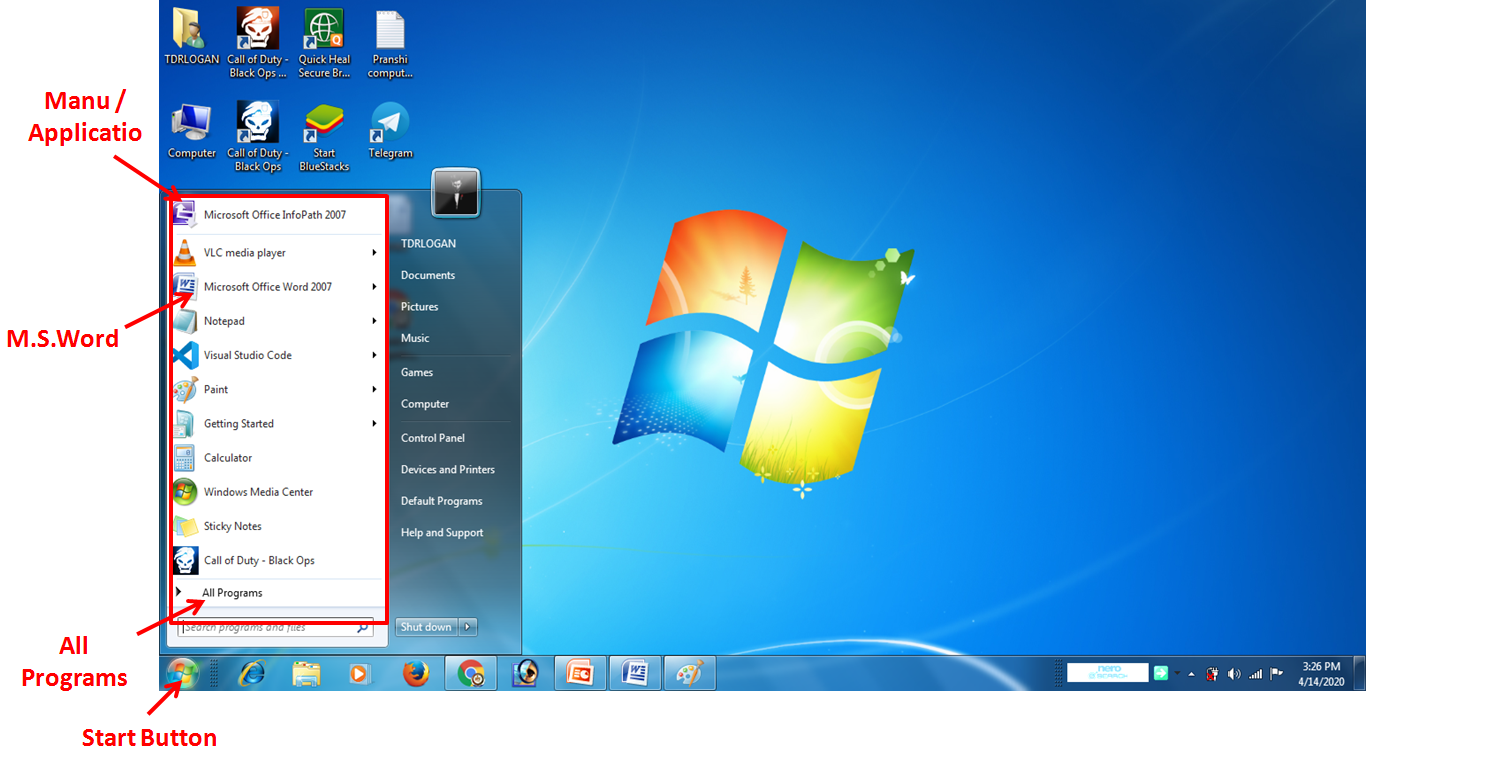Show hidden system tray icons
The image size is (1500, 768).
click(1191, 674)
